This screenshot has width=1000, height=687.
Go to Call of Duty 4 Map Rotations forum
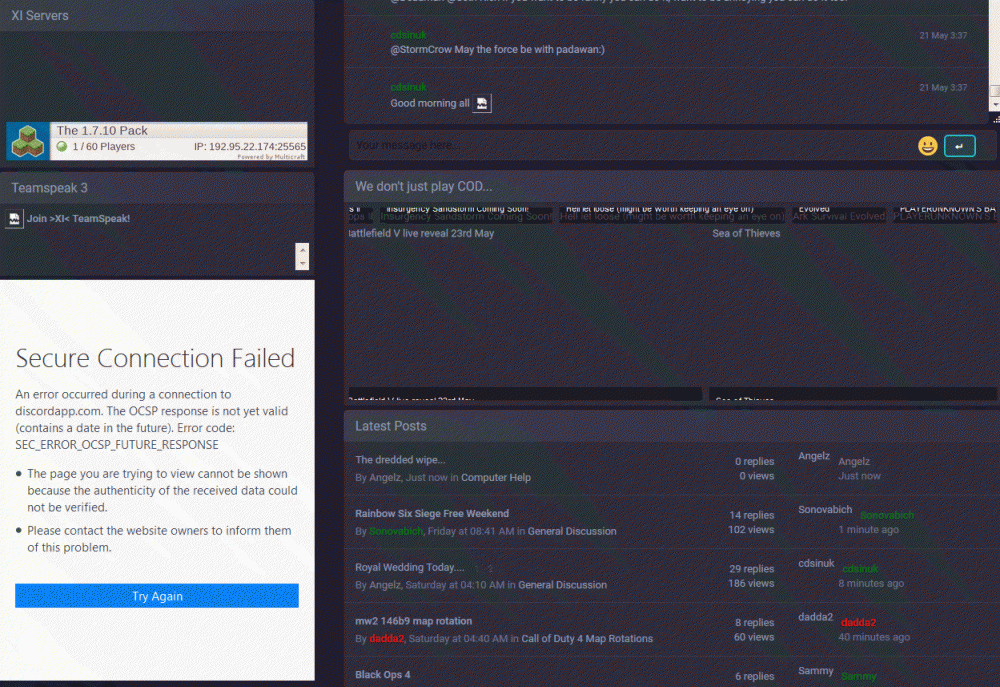[587, 639]
